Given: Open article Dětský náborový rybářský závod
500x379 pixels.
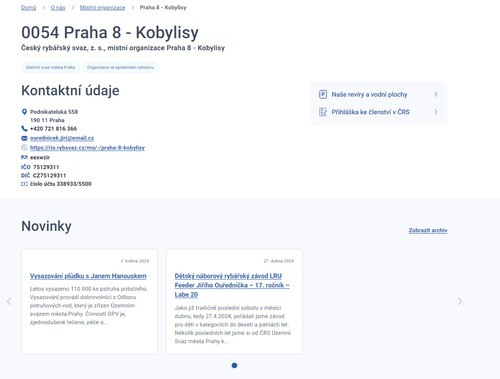Looking at the screenshot, I should tap(232, 285).
